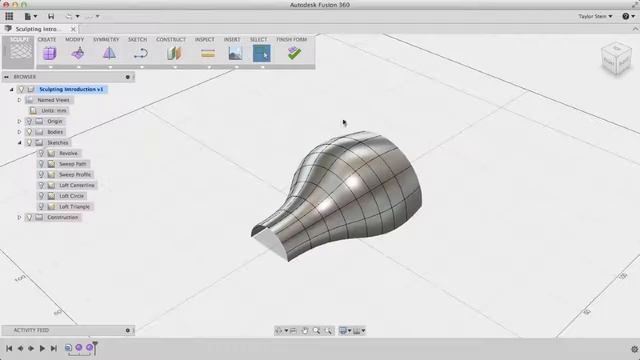Open the SYMMETRY menu
640x360 pixels.
pos(106,40)
